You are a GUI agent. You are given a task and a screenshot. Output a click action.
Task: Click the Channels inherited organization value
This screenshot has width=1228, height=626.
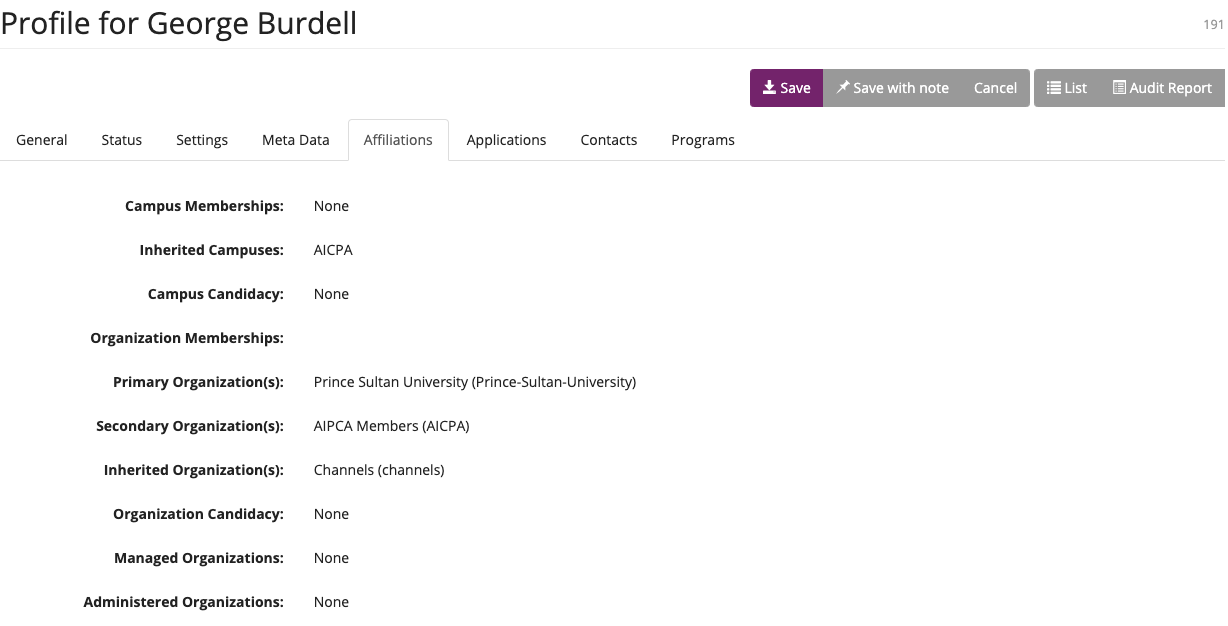tap(378, 470)
